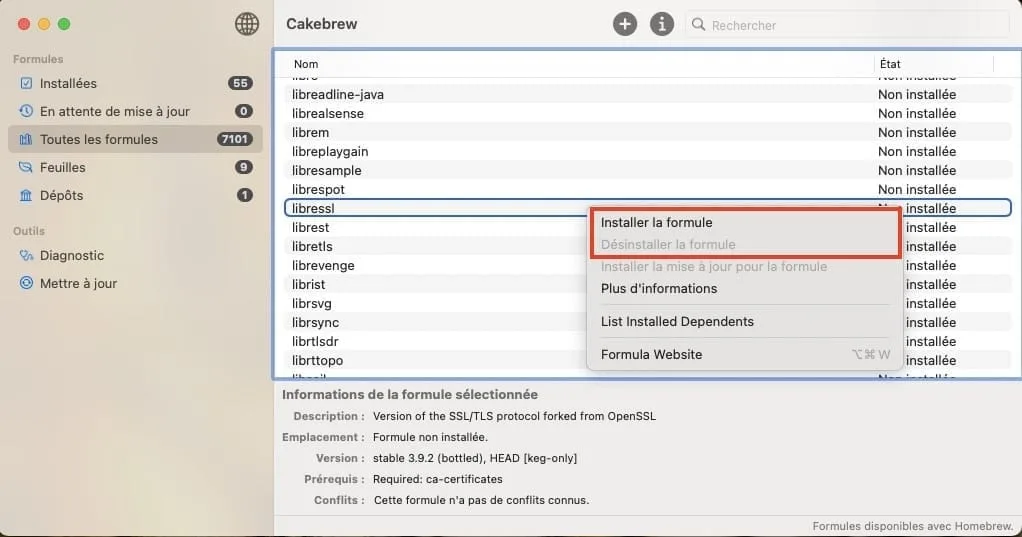
Task: Click Désinstaller la formule menu entry
Action: 744,244
